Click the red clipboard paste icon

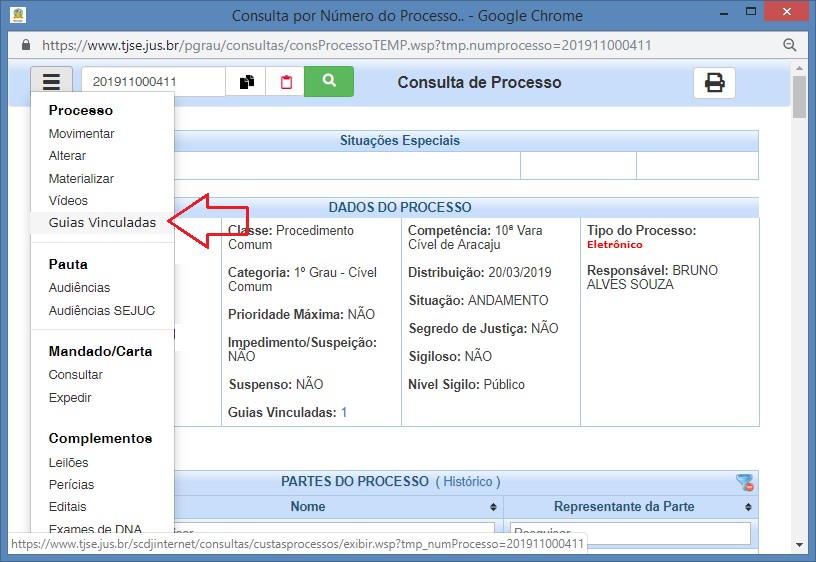286,82
